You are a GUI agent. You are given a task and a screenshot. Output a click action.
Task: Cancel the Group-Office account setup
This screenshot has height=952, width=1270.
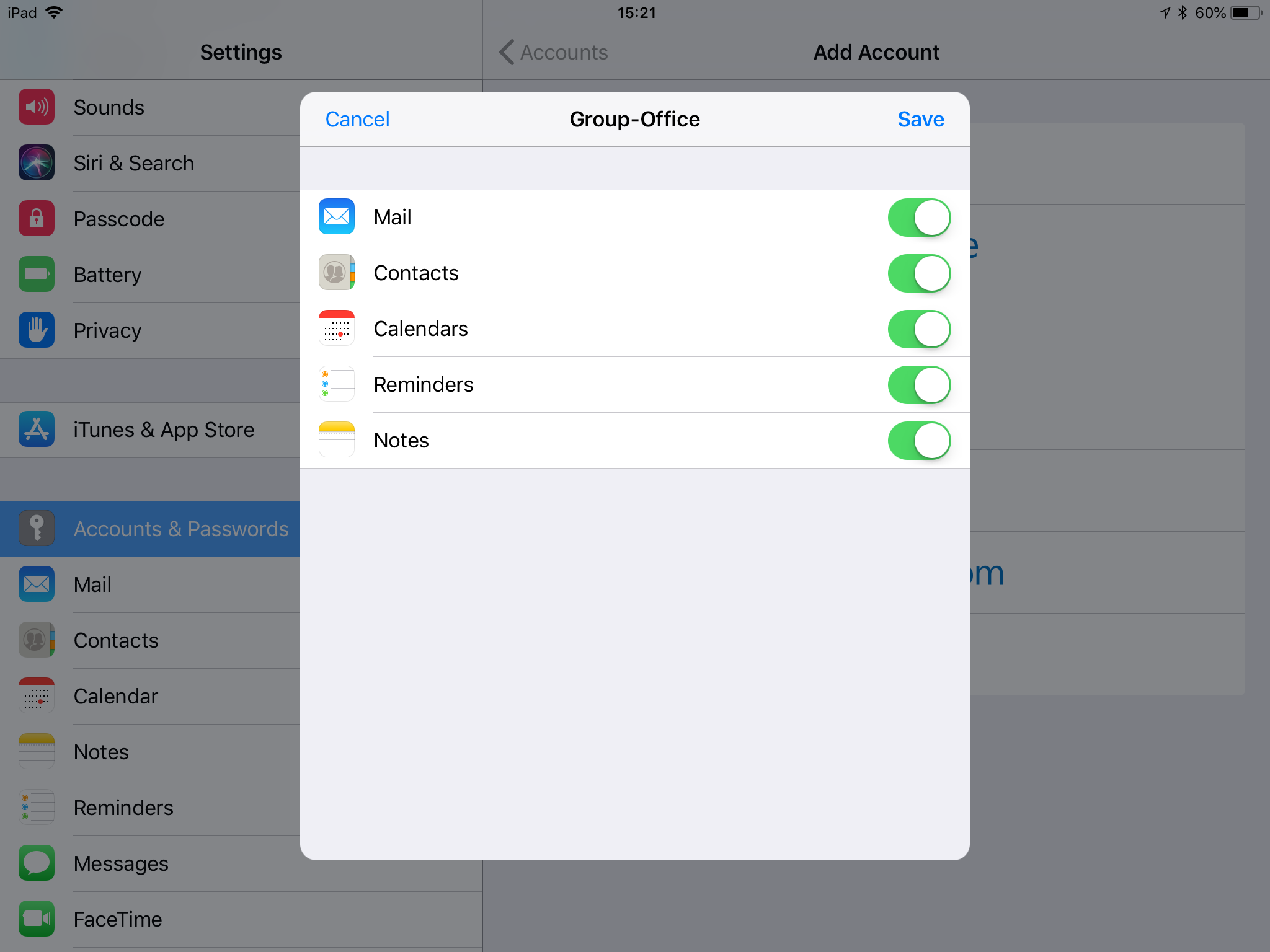point(358,119)
